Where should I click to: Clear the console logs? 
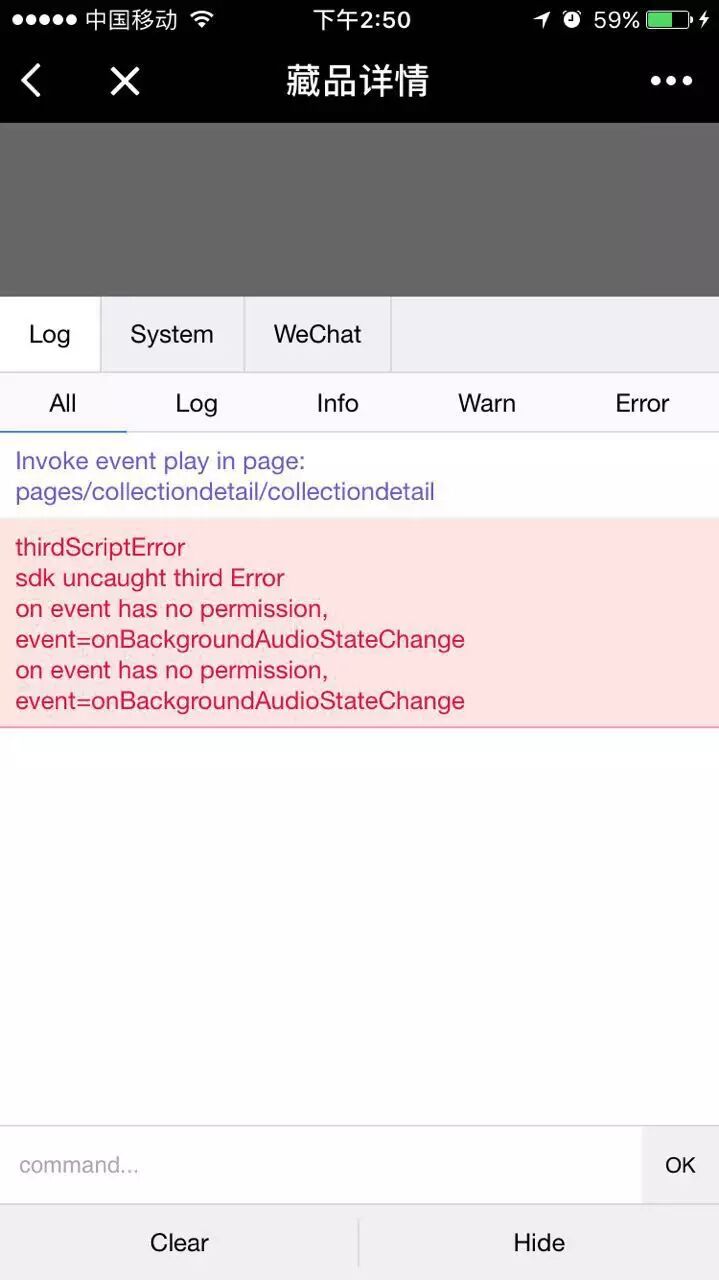pos(179,1242)
